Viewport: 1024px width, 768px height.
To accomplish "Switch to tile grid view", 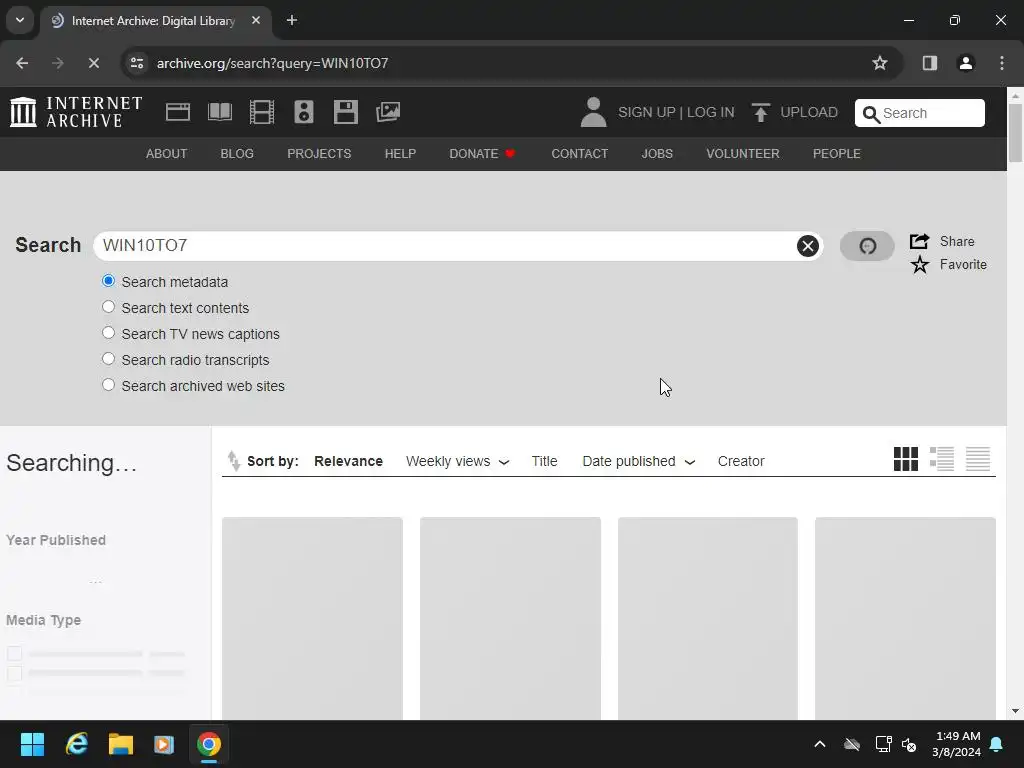I will (x=905, y=459).
